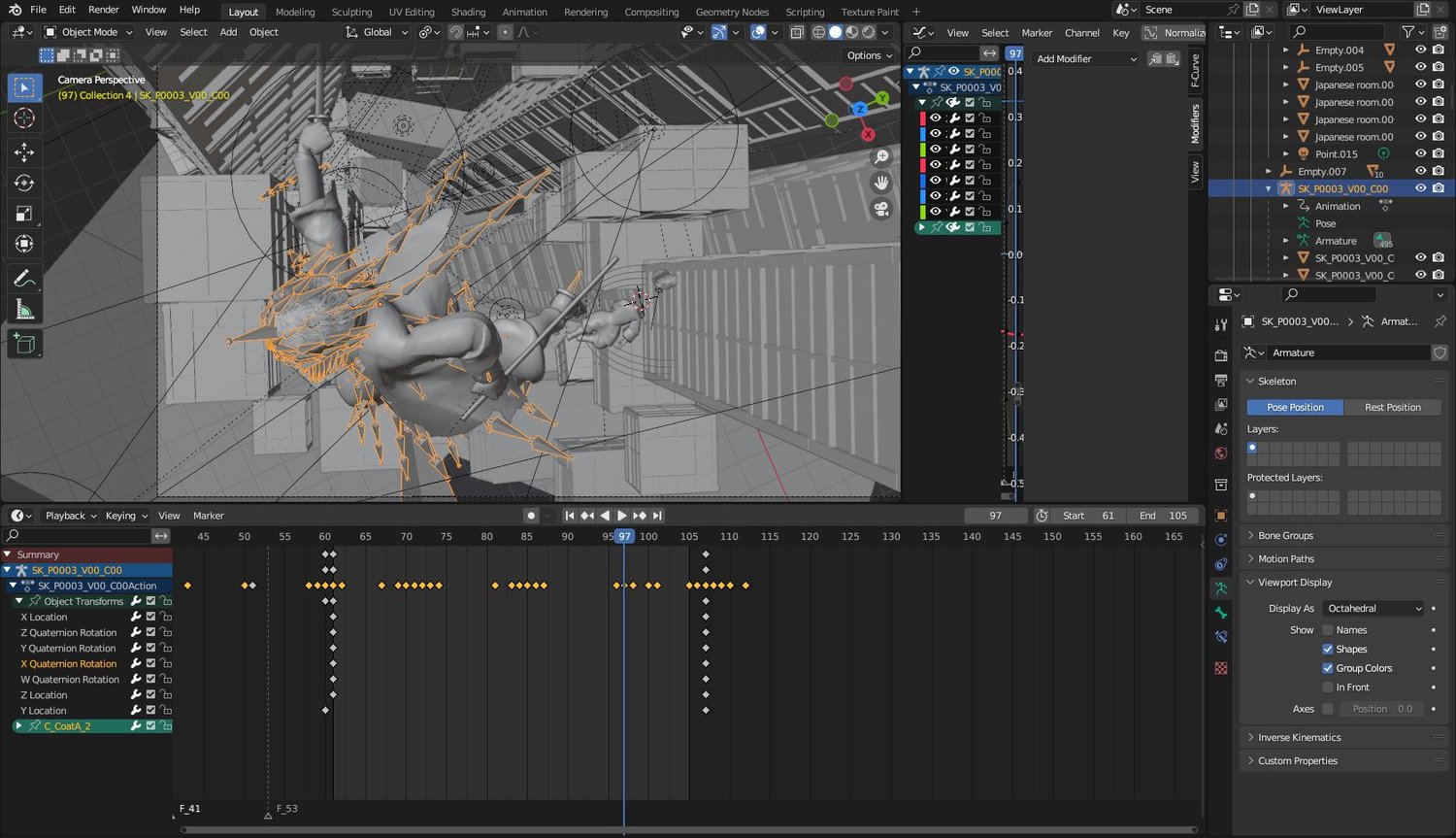This screenshot has width=1456, height=838.
Task: Expand the Motion Paths panel
Action: 1343,559
